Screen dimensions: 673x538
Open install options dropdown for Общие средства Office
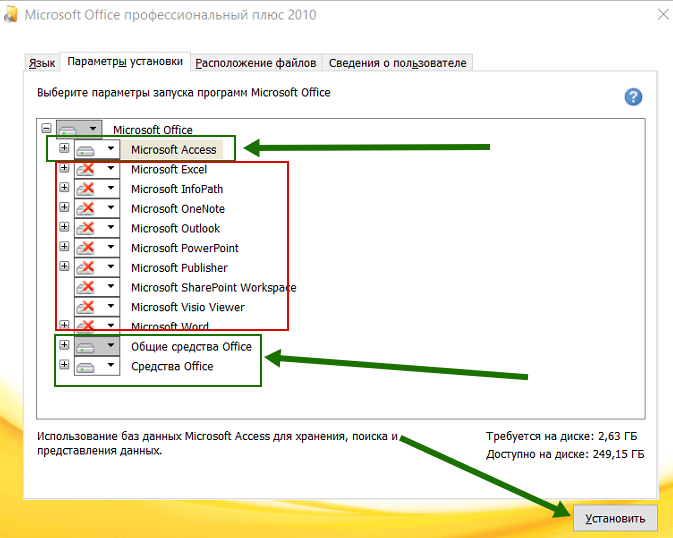coord(111,345)
